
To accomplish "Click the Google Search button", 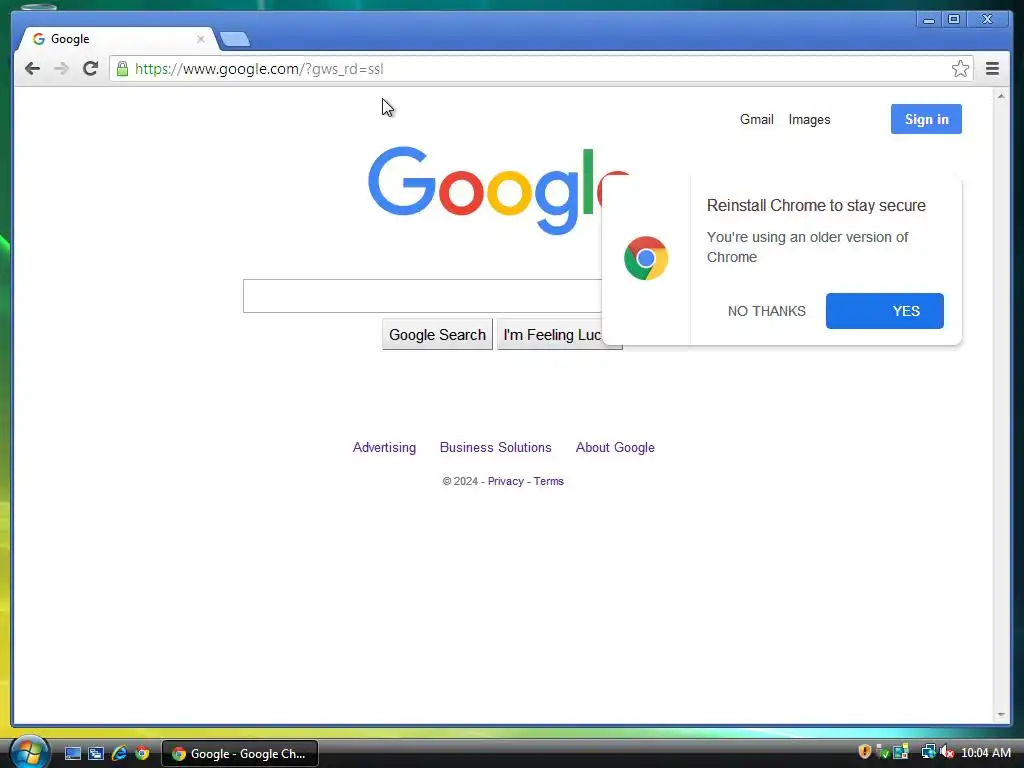I will tap(437, 334).
